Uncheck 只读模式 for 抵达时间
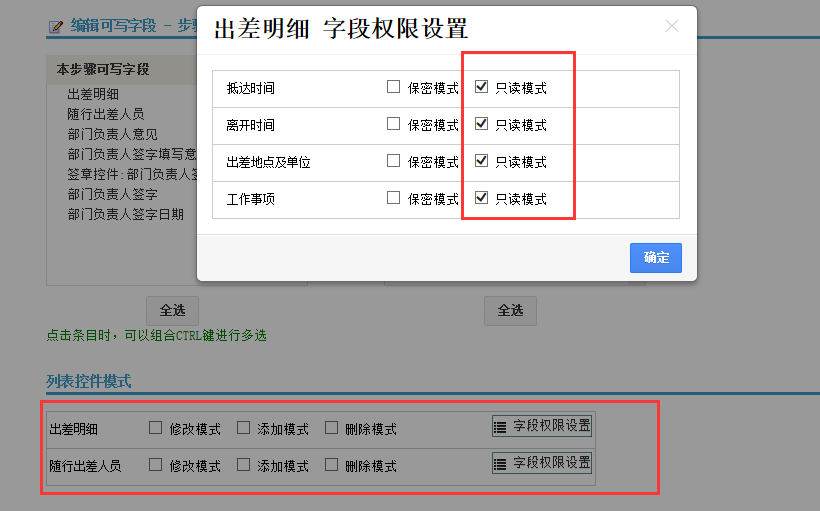 (481, 87)
